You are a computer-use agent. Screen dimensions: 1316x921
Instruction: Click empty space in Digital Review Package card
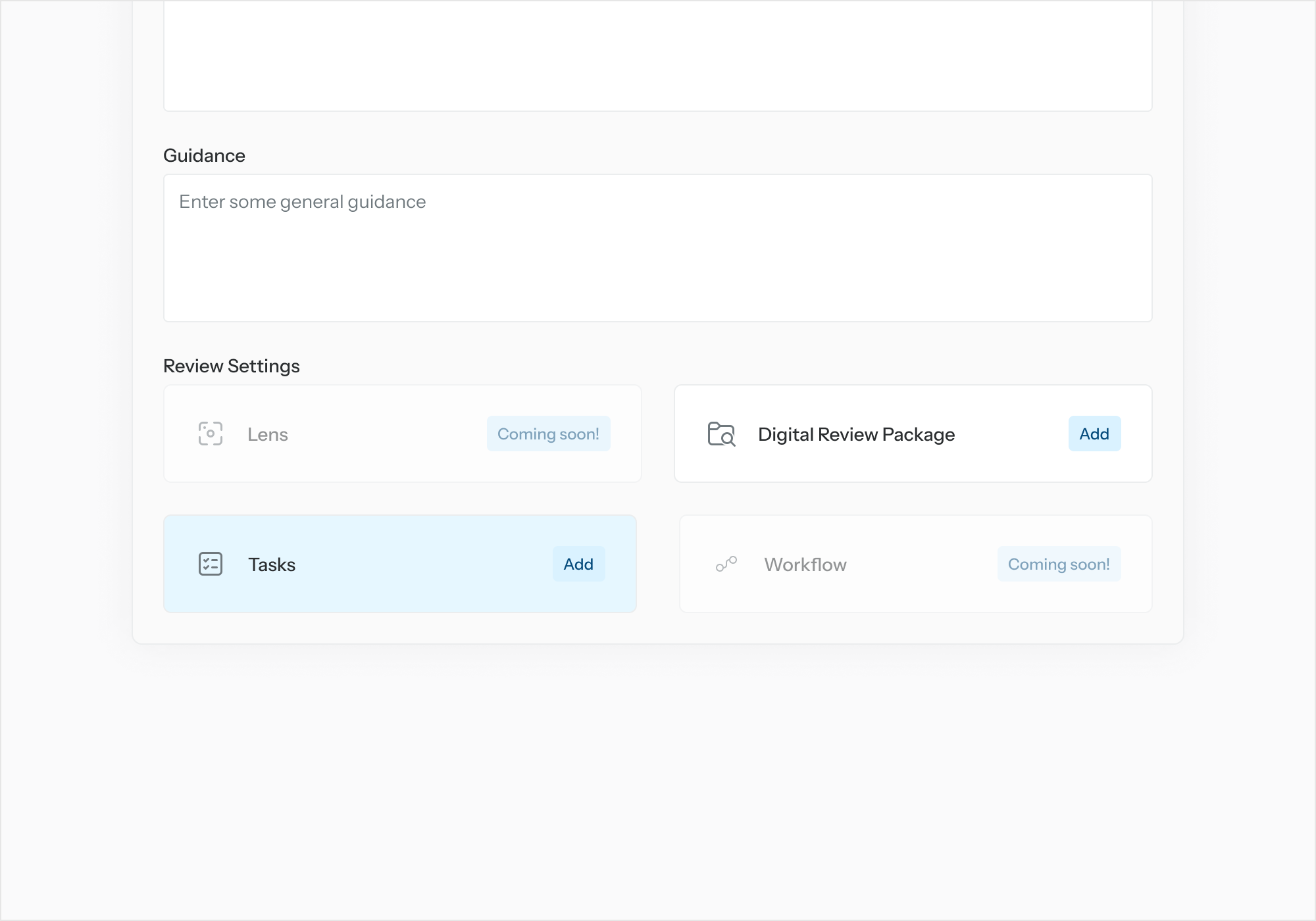(1013, 434)
